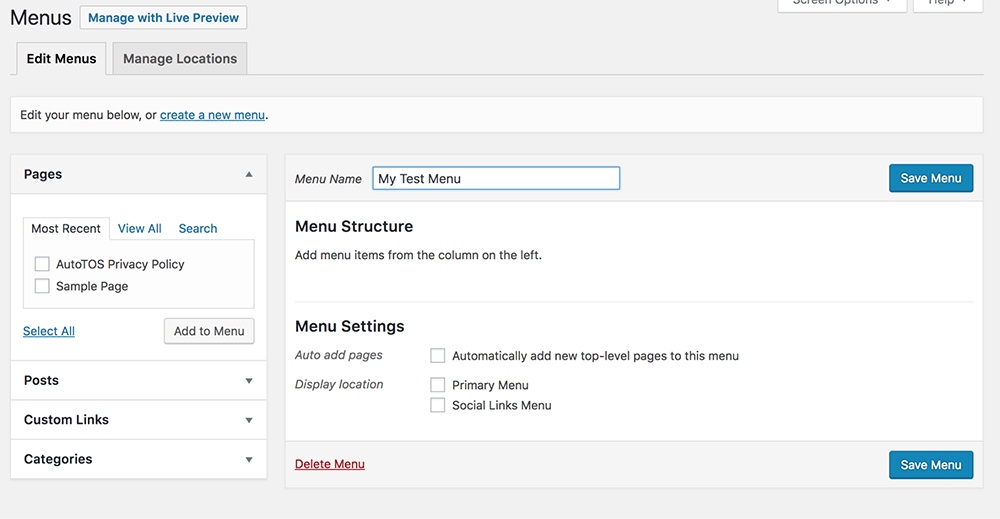This screenshot has width=1000, height=519.
Task: Enable automatically add new top-level pages
Action: point(437,355)
